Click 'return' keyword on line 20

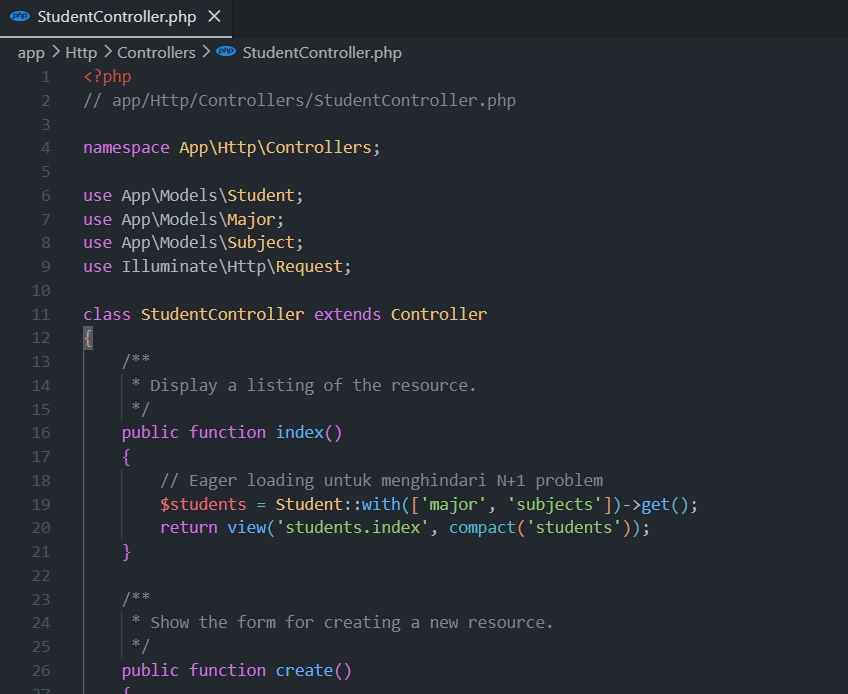188,528
